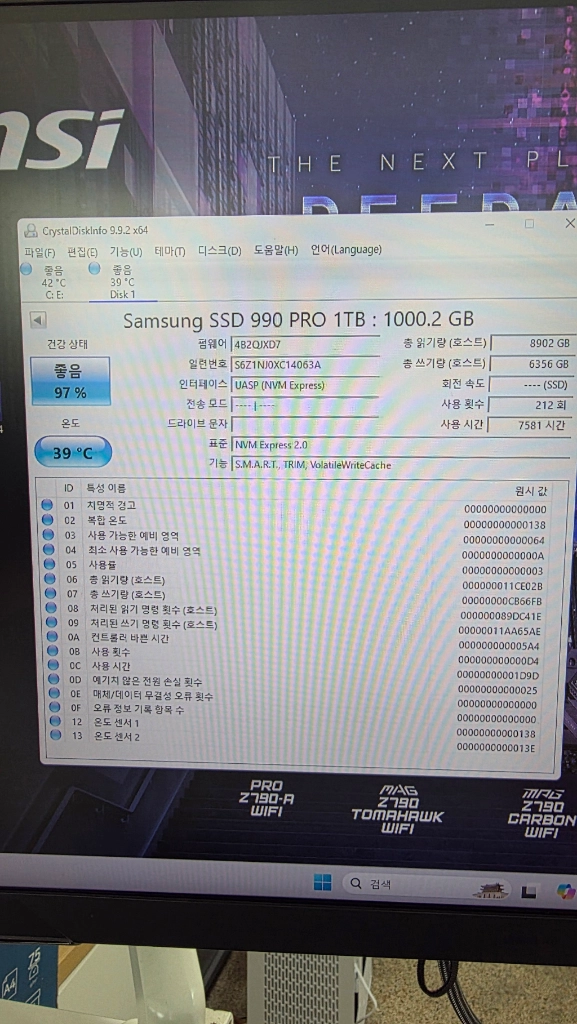Open the 언어(Language) menu
This screenshot has width=577, height=1024.
point(346,249)
